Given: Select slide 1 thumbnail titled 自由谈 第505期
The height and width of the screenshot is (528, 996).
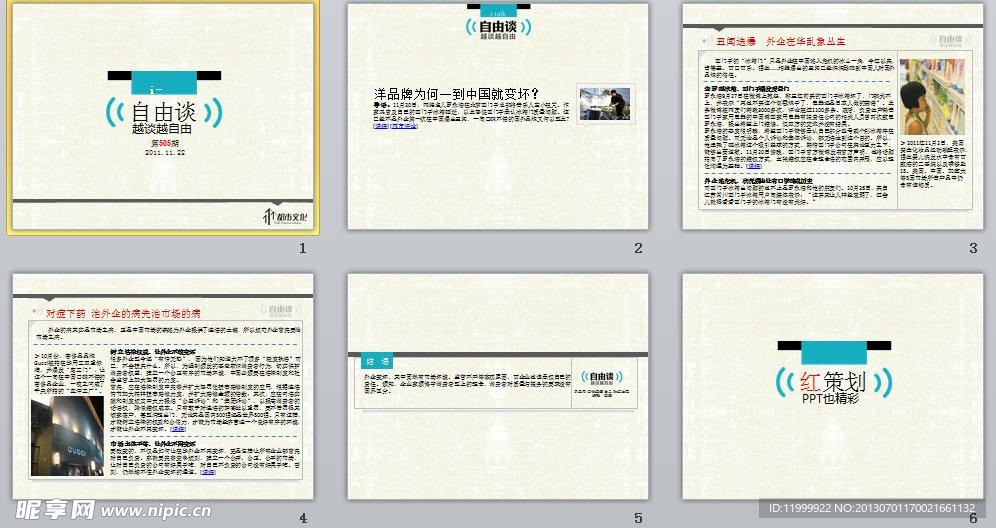Looking at the screenshot, I should 163,117.
